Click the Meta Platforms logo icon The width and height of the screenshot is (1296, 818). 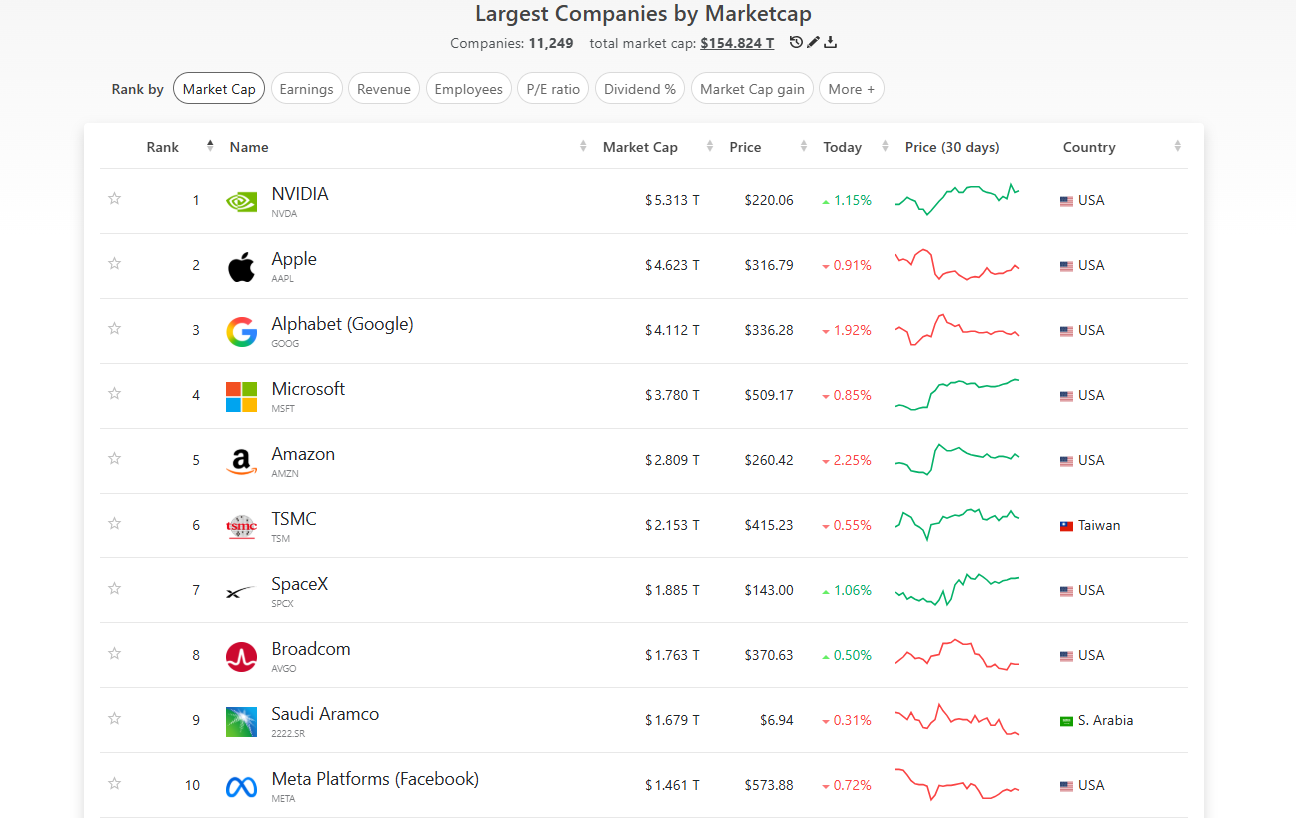241,787
